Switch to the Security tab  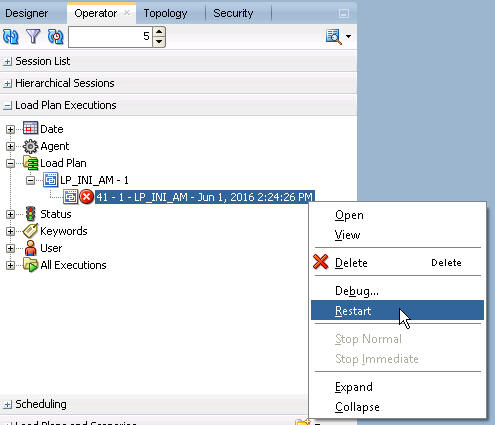pyautogui.click(x=233, y=13)
